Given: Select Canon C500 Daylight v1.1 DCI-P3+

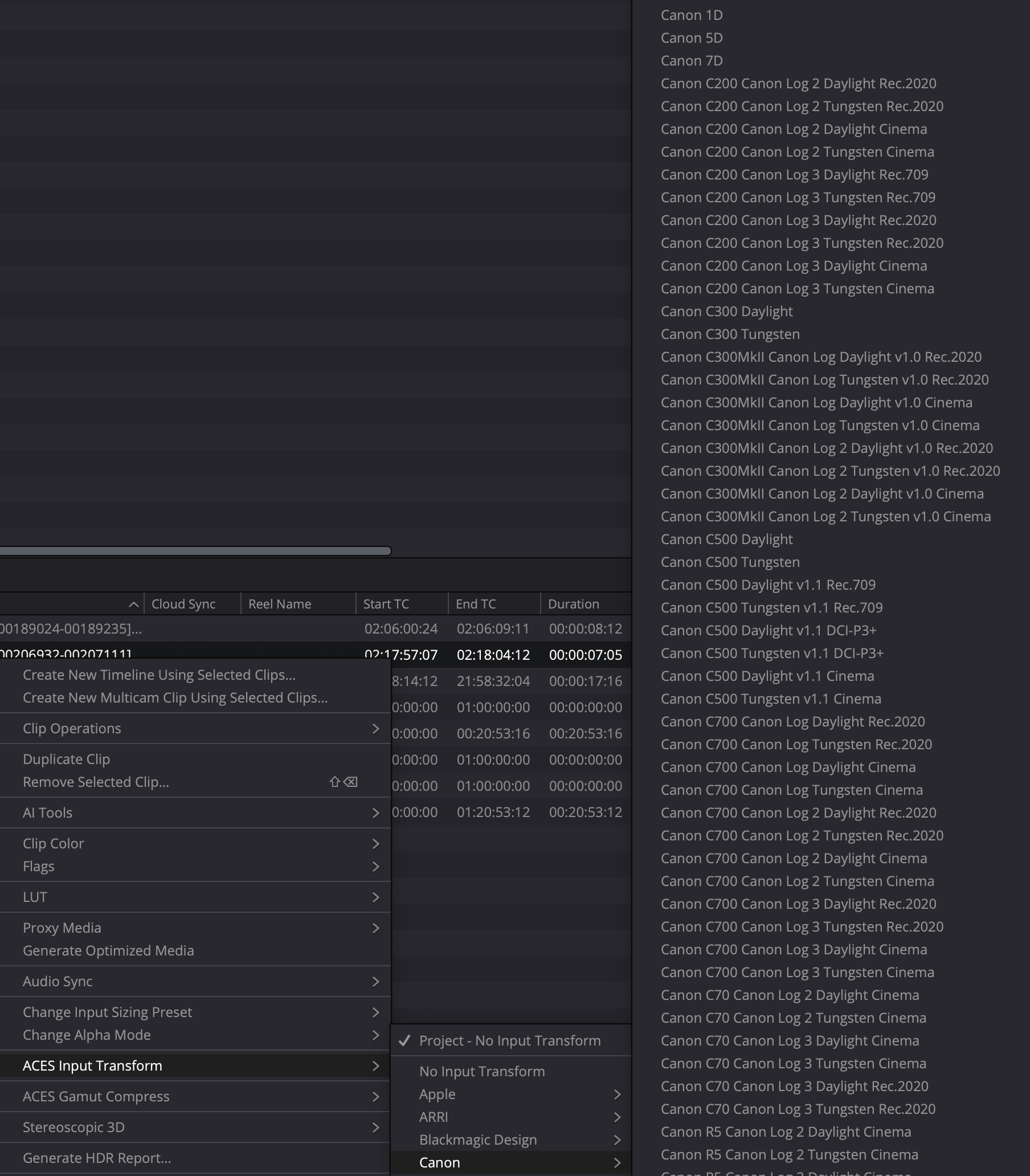Looking at the screenshot, I should (769, 631).
